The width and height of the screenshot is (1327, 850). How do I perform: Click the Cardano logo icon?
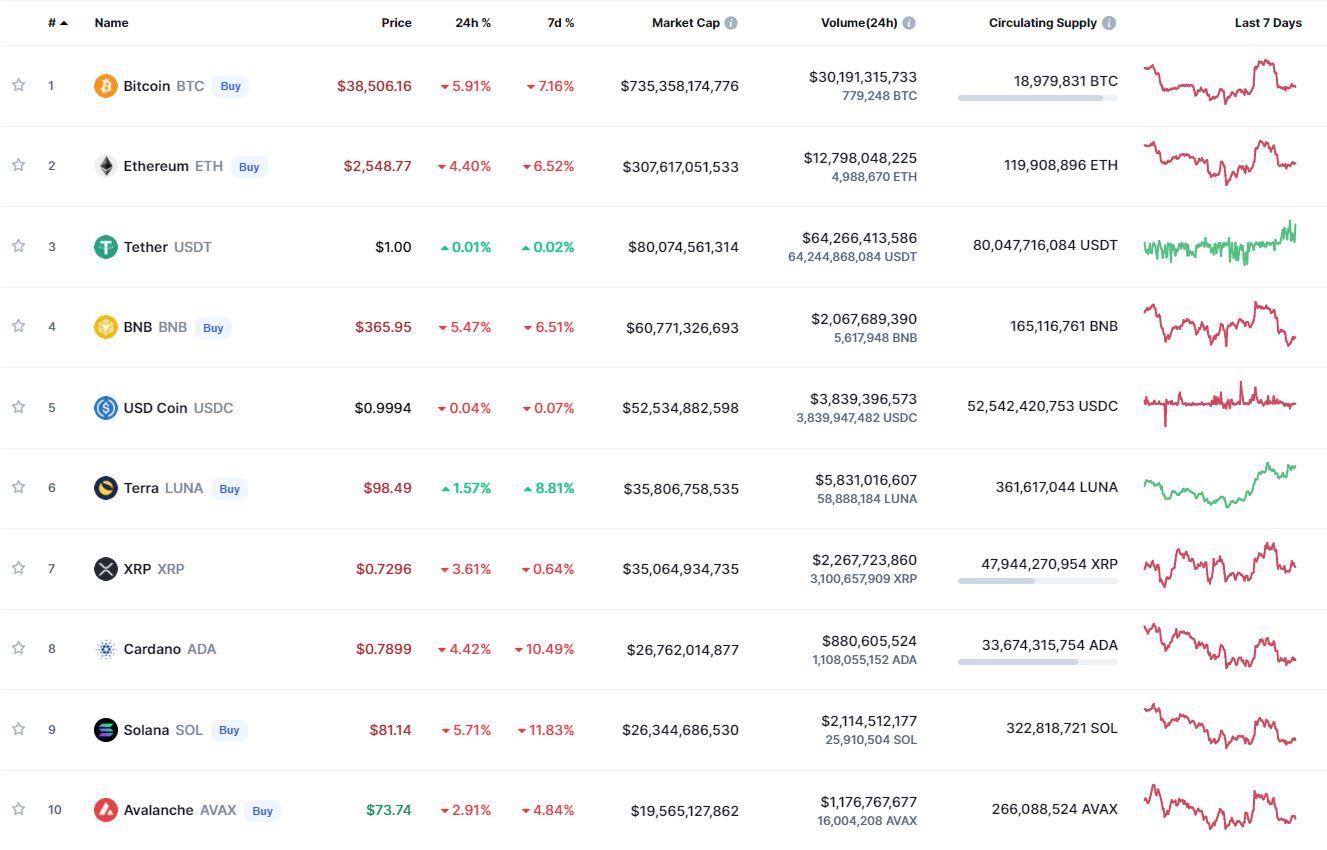click(x=105, y=649)
